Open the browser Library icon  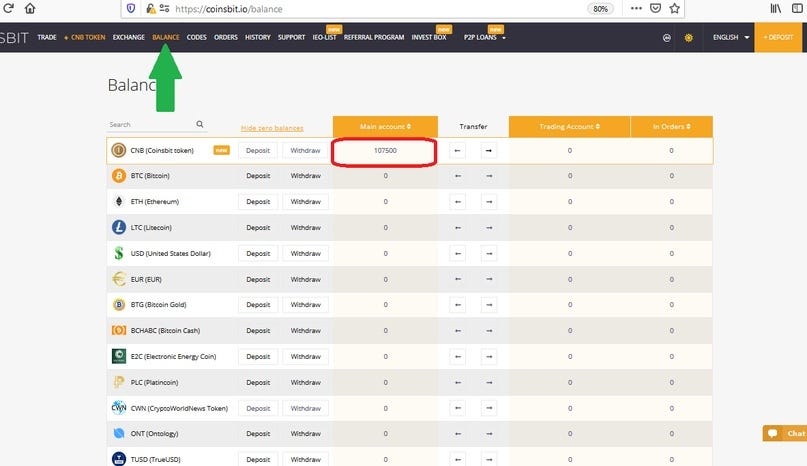point(776,8)
